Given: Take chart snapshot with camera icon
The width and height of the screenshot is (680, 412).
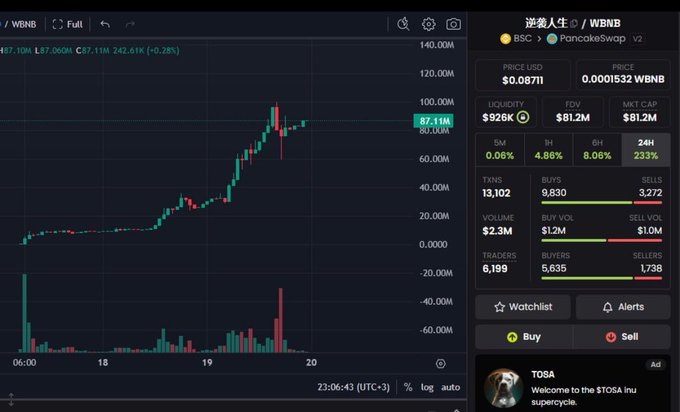Looking at the screenshot, I should [x=454, y=24].
